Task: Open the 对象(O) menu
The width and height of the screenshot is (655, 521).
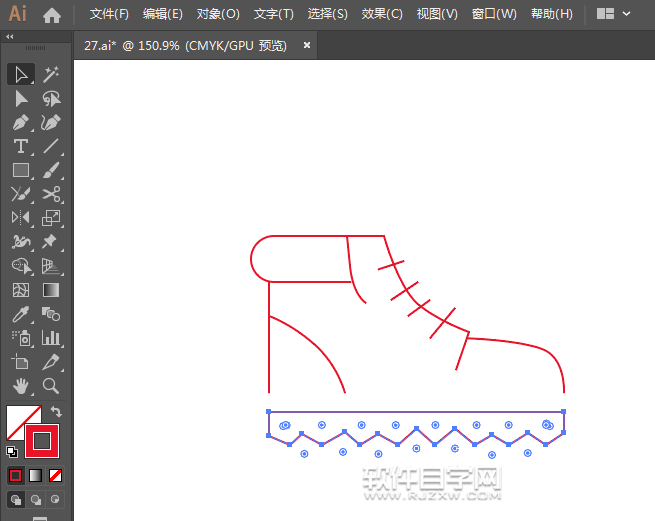Action: (218, 14)
